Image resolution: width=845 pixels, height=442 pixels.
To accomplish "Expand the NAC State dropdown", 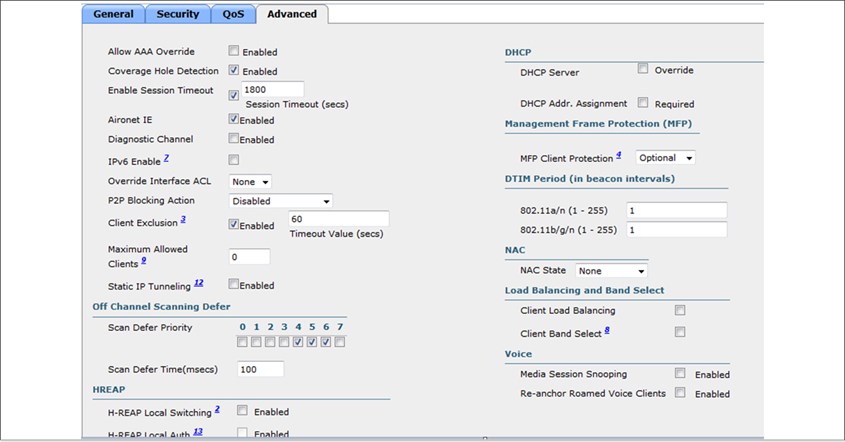I will point(611,271).
